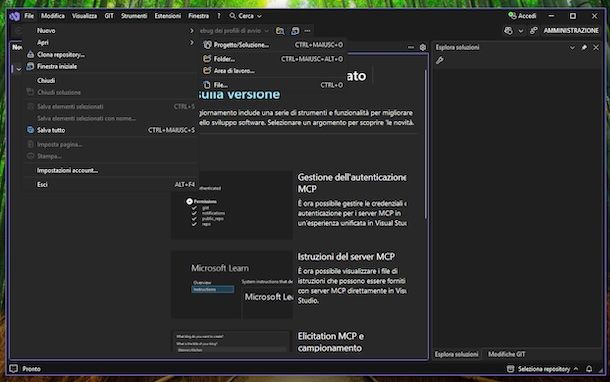Click Seleziona repository in status bar
This screenshot has height=382, width=610.
544,369
